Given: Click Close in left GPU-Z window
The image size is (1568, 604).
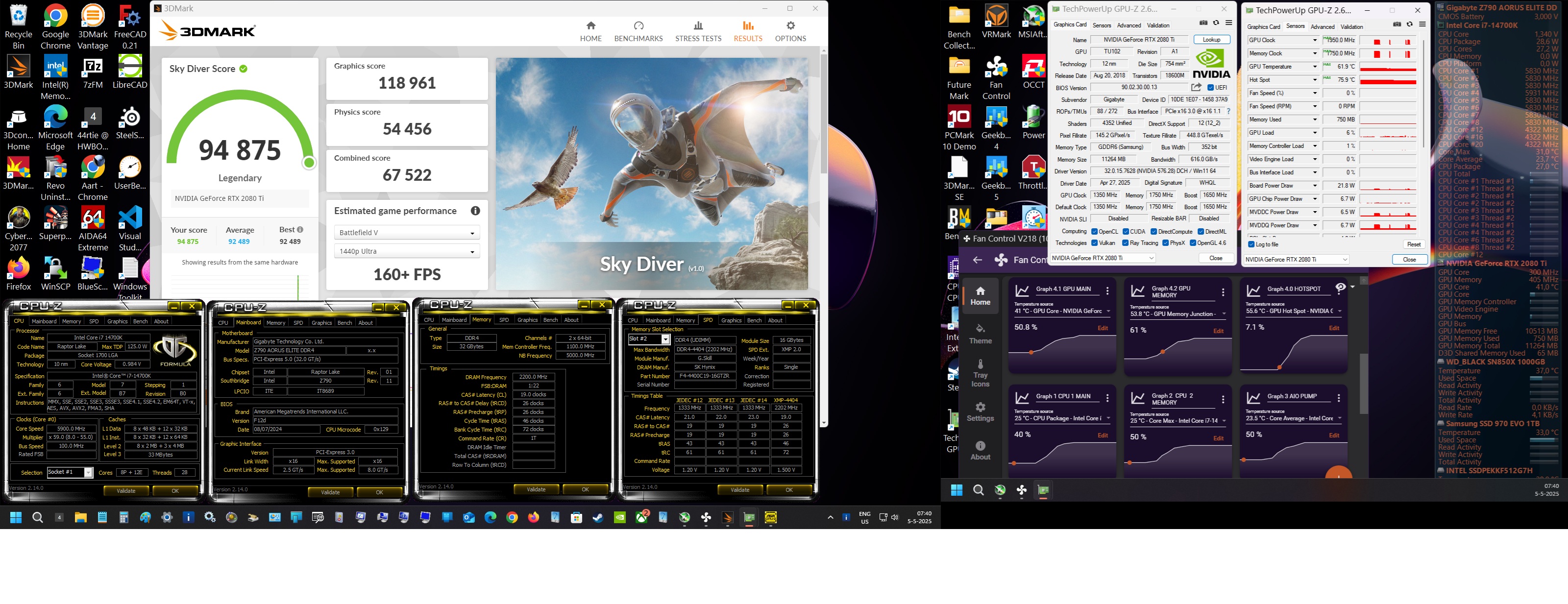Looking at the screenshot, I should coord(1216,258).
